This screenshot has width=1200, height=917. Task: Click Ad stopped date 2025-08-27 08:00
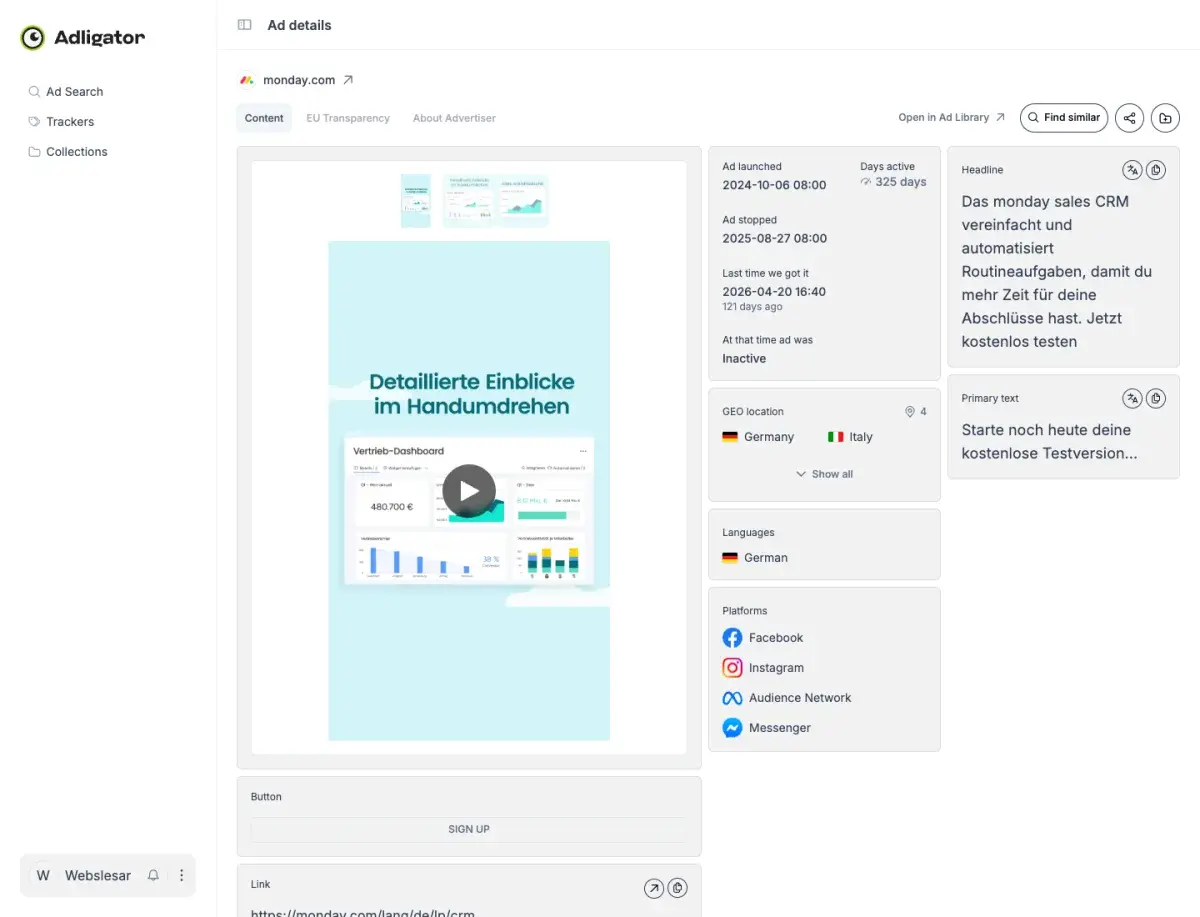coord(774,238)
